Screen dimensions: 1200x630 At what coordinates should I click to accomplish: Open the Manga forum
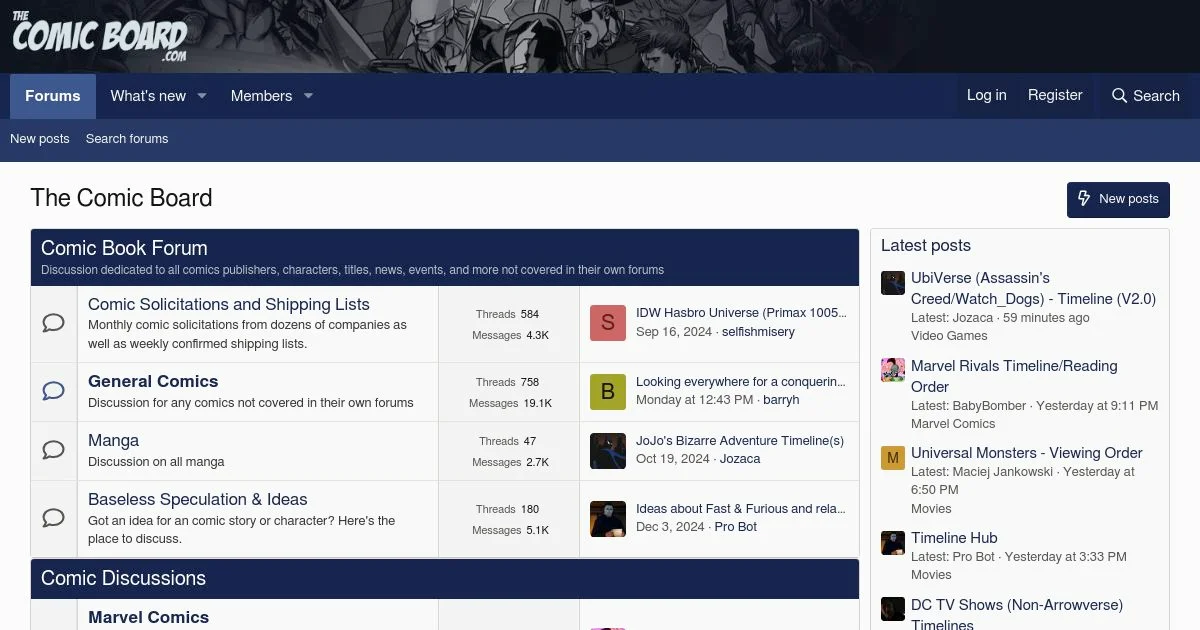[113, 440]
